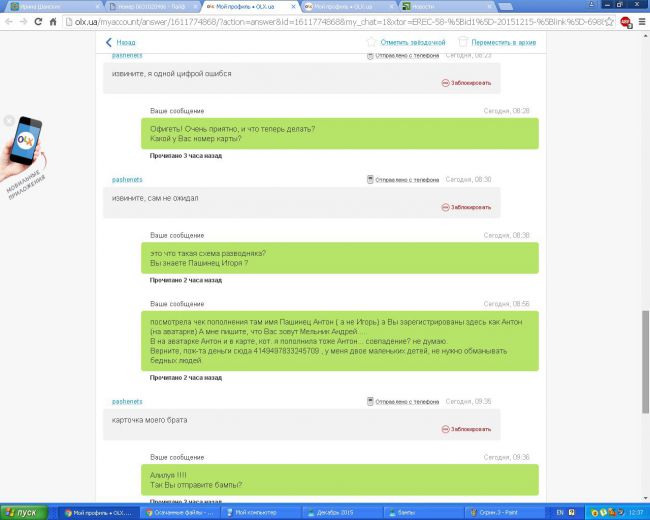This screenshot has height=520, width=650.
Task: Click browser back arrow button
Action: coord(8,20)
